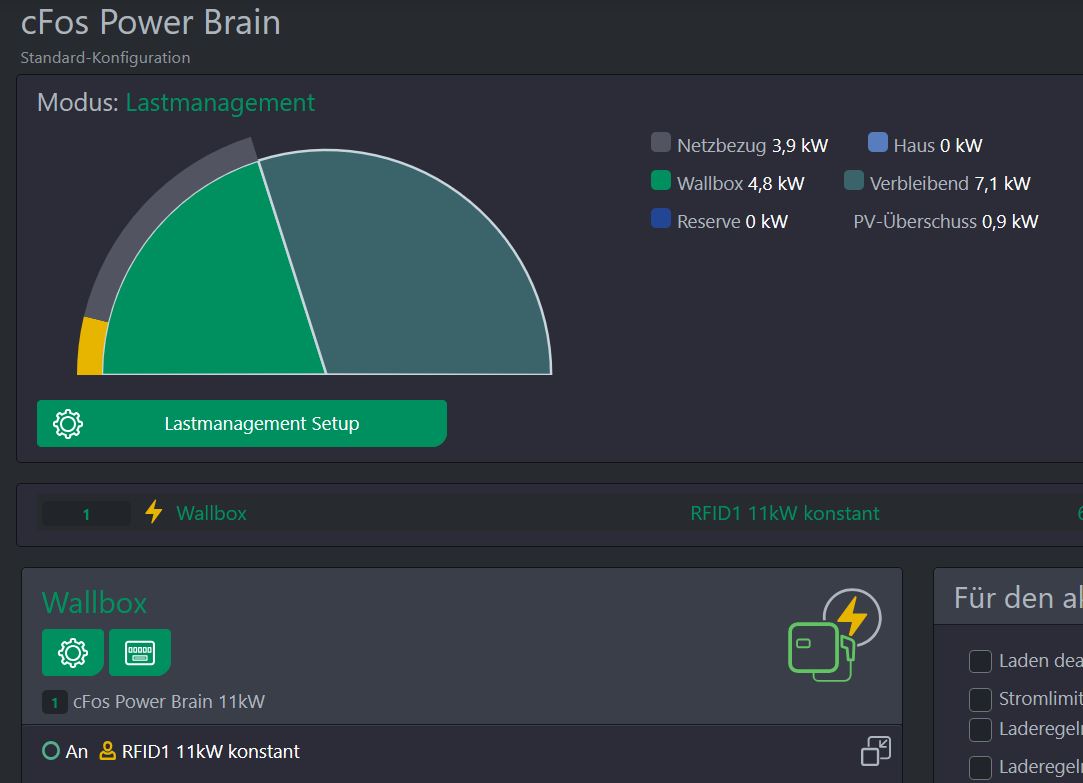
Task: Click the 'Wallbox' link in device row
Action: coord(211,513)
